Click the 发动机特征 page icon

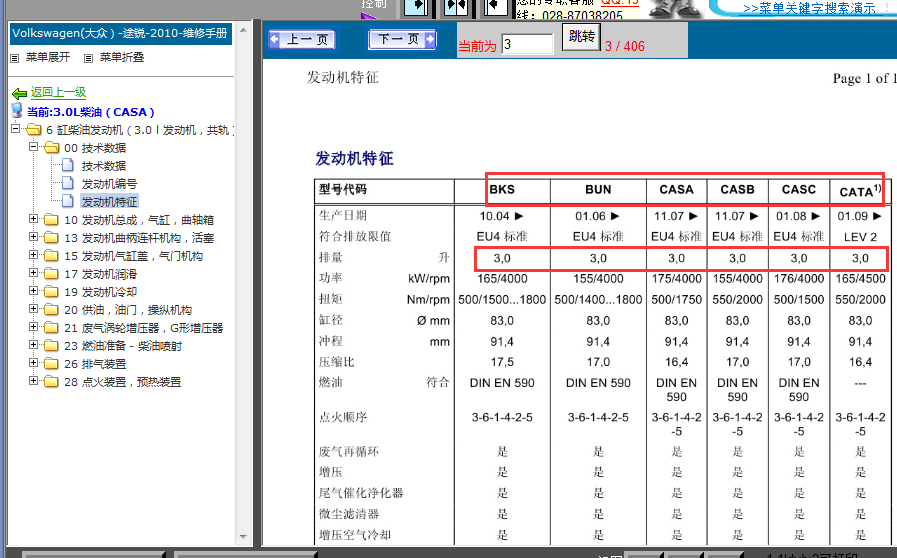(68, 201)
